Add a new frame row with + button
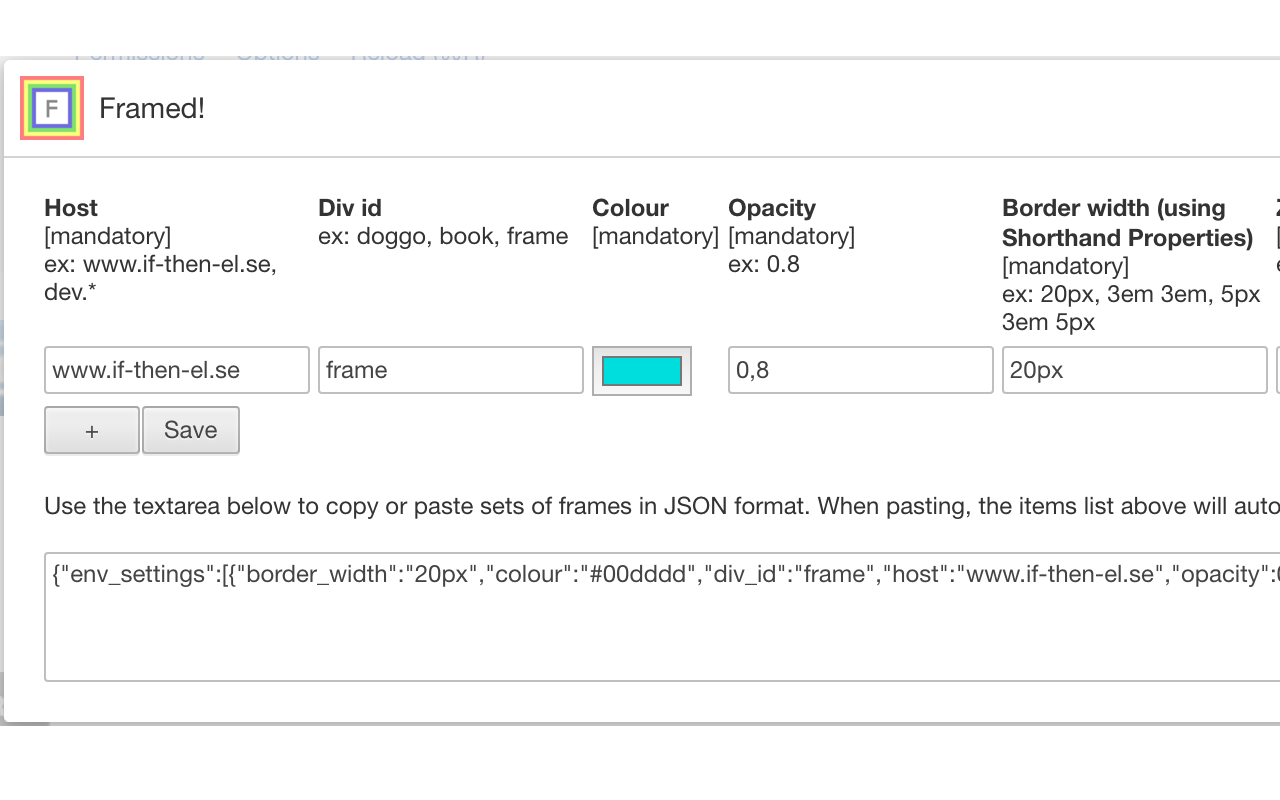The image size is (1280, 800). coord(92,430)
